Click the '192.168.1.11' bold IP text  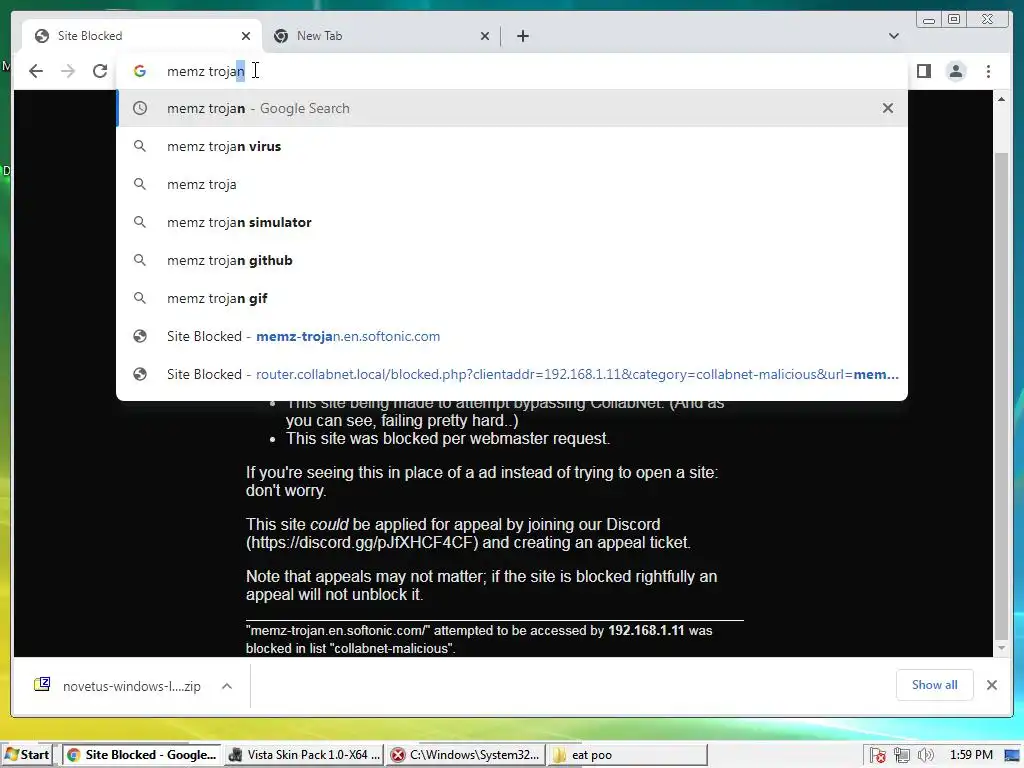coord(646,631)
